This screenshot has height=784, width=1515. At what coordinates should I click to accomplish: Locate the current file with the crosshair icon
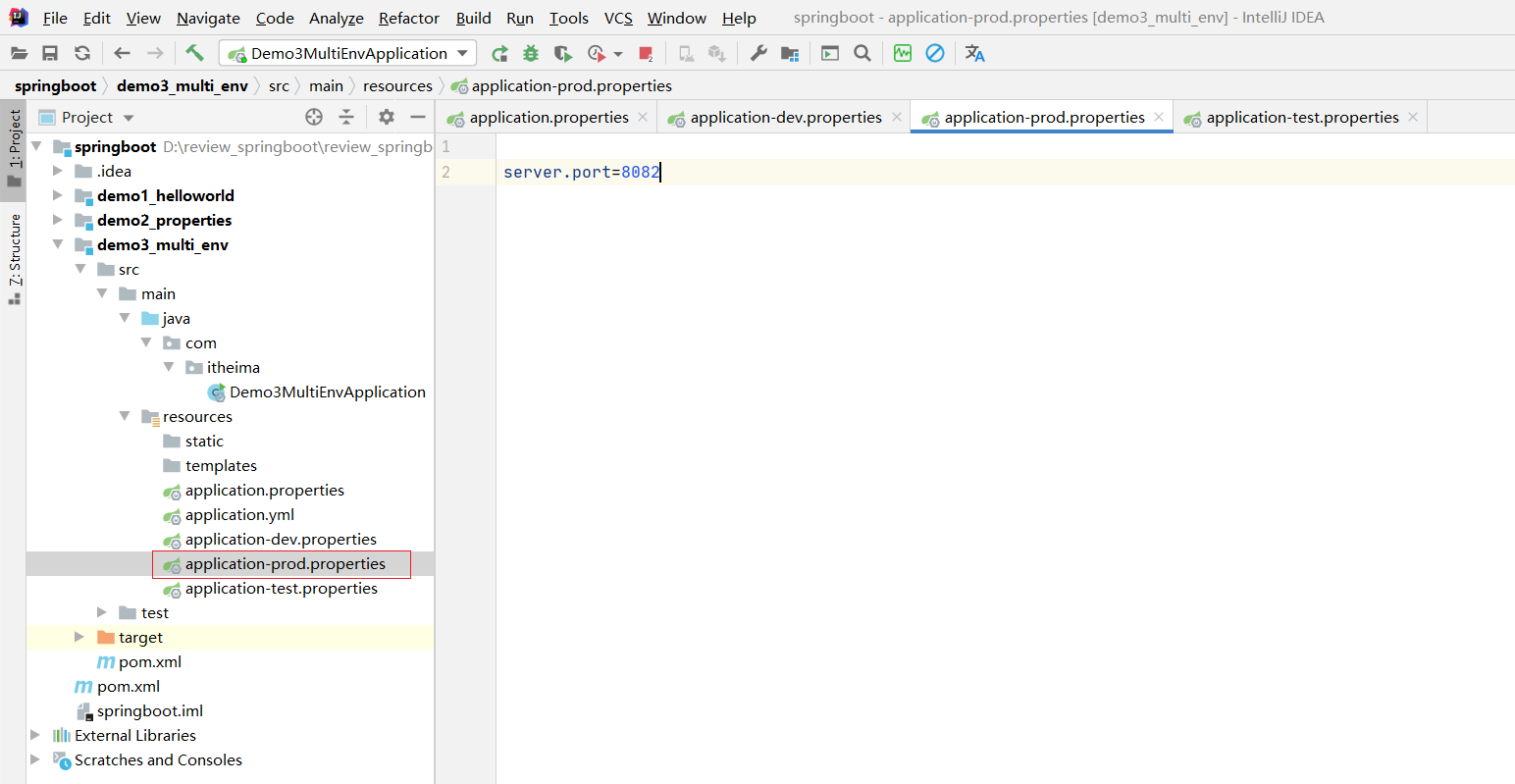[x=314, y=117]
